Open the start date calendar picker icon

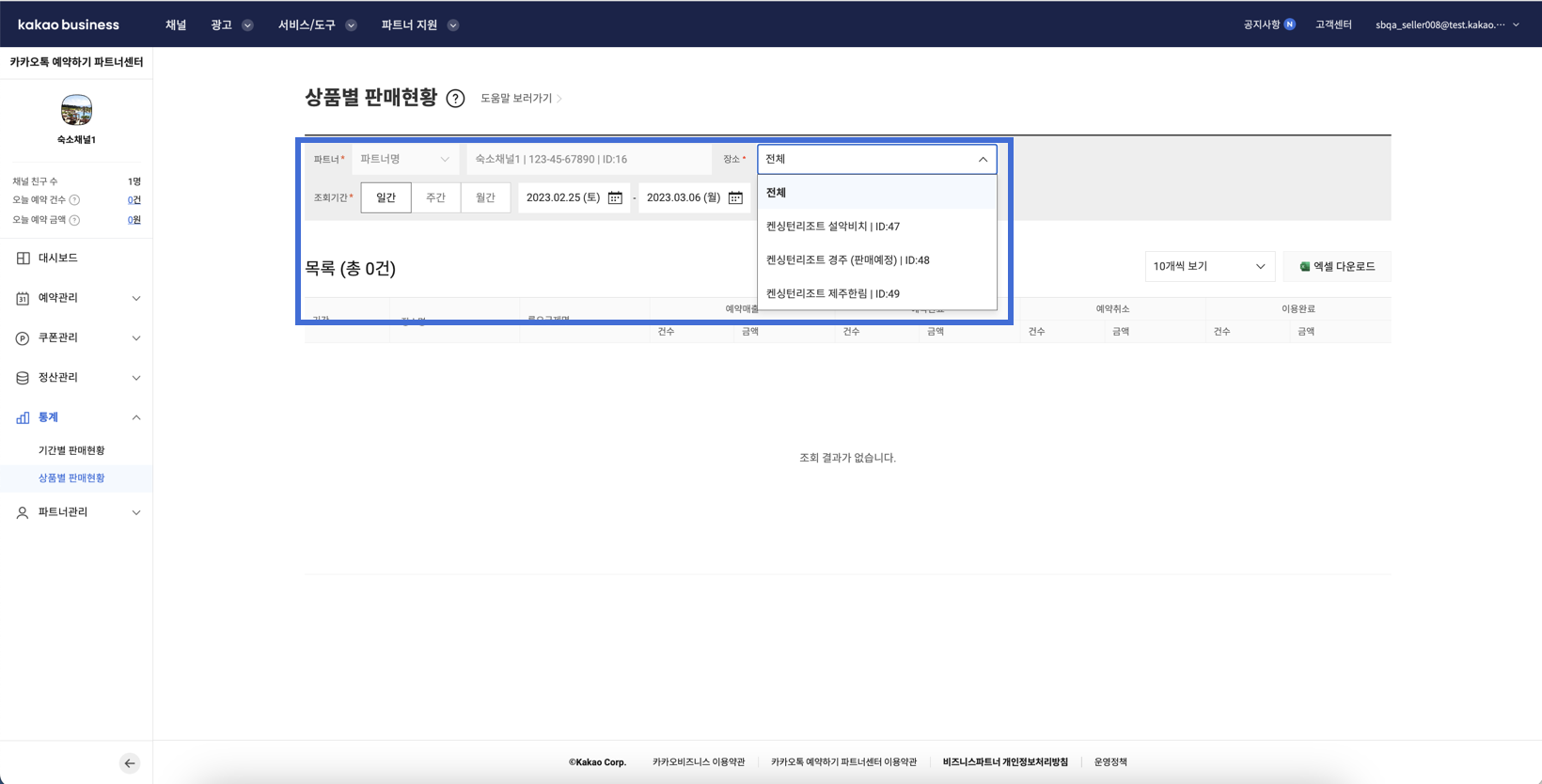pyautogui.click(x=615, y=197)
